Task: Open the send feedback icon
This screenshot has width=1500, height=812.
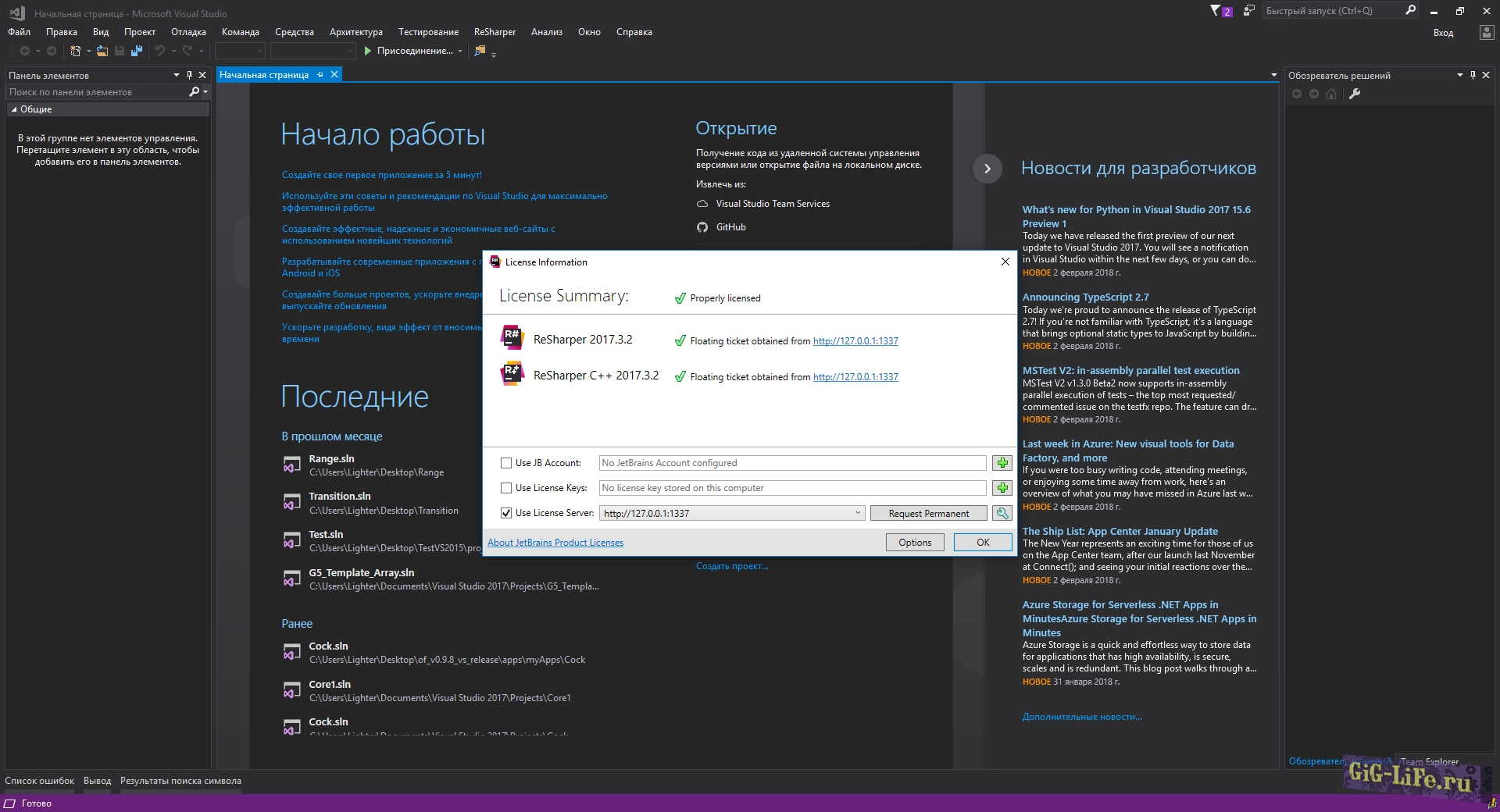Action: pos(1249,11)
